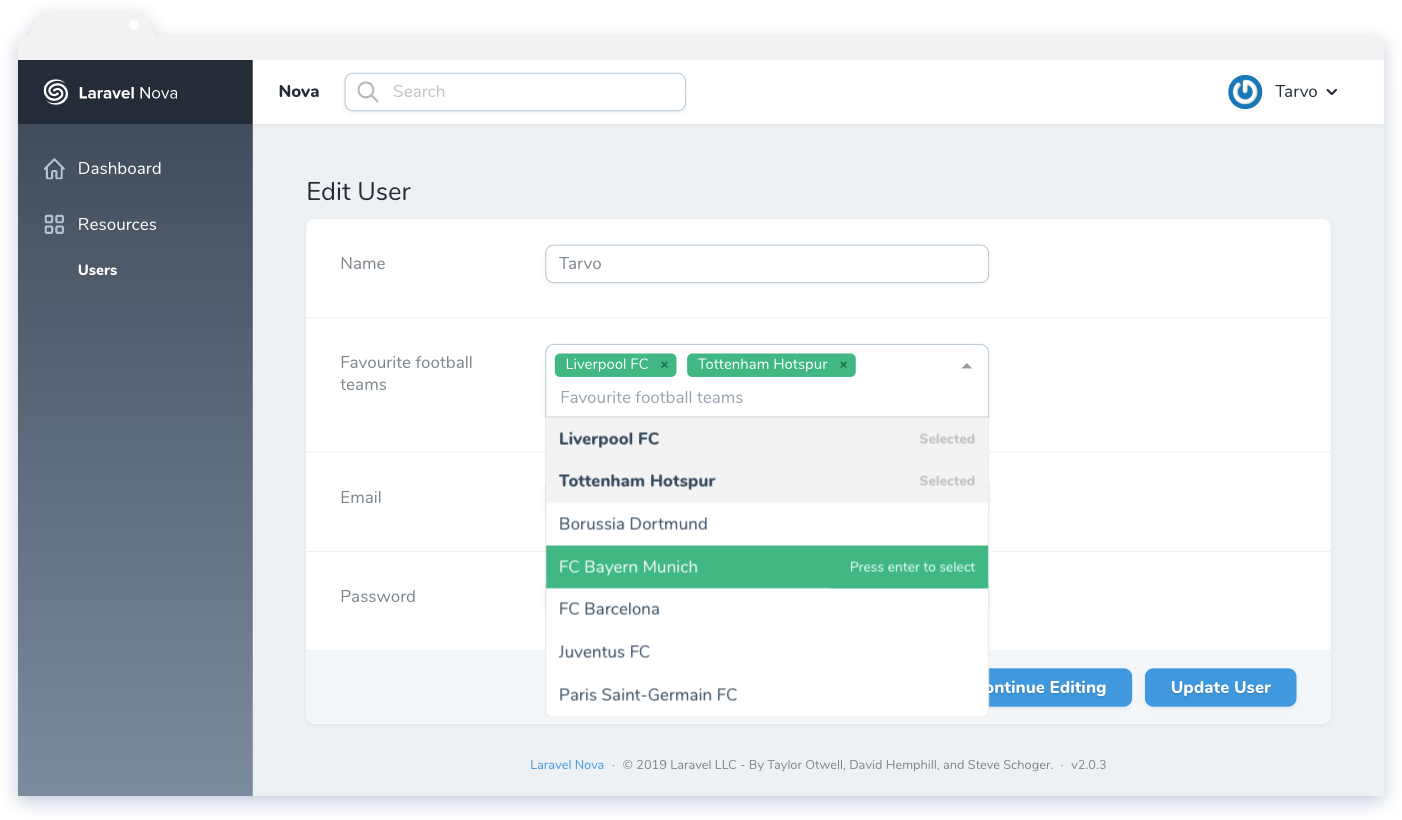The height and width of the screenshot is (820, 1402).
Task: Collapse the Favourite football teams dropdown arrow
Action: (965, 366)
